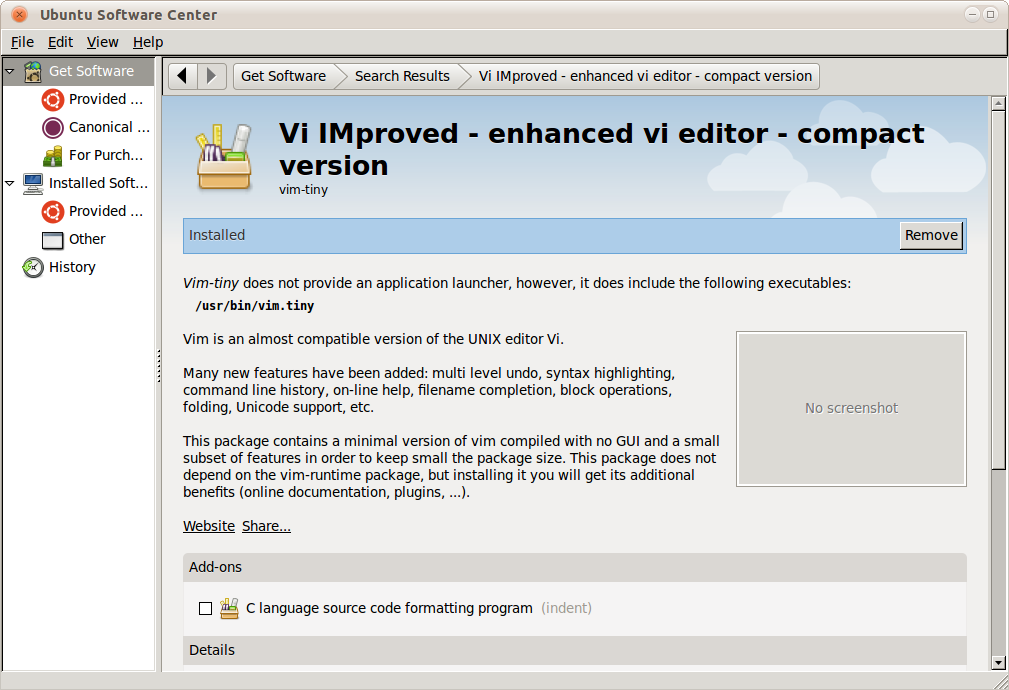Image resolution: width=1009 pixels, height=690 pixels.
Task: Select the Other window icon in sidebar
Action: [53, 239]
